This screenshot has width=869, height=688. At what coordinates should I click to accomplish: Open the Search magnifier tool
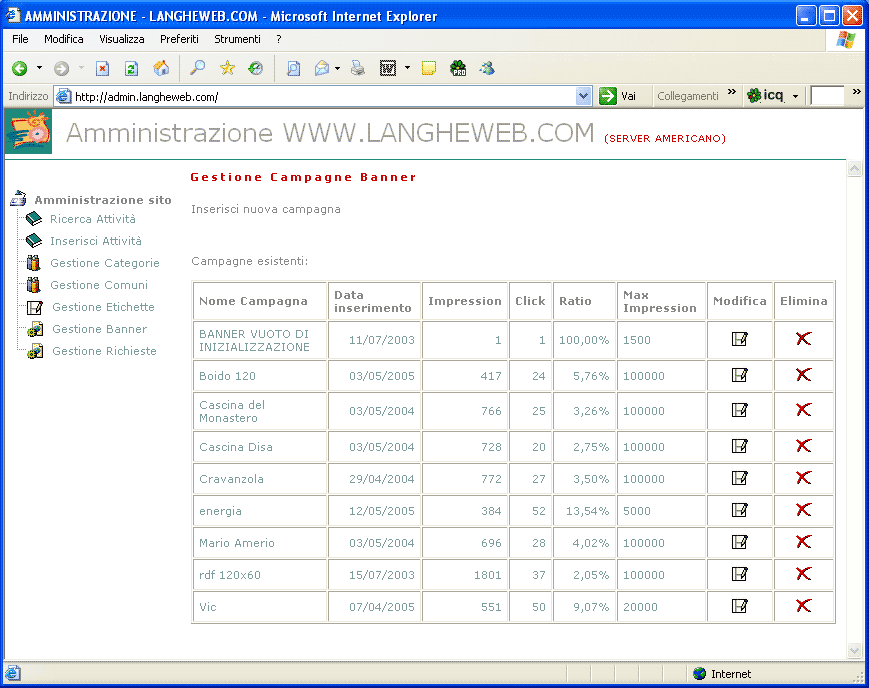[197, 68]
